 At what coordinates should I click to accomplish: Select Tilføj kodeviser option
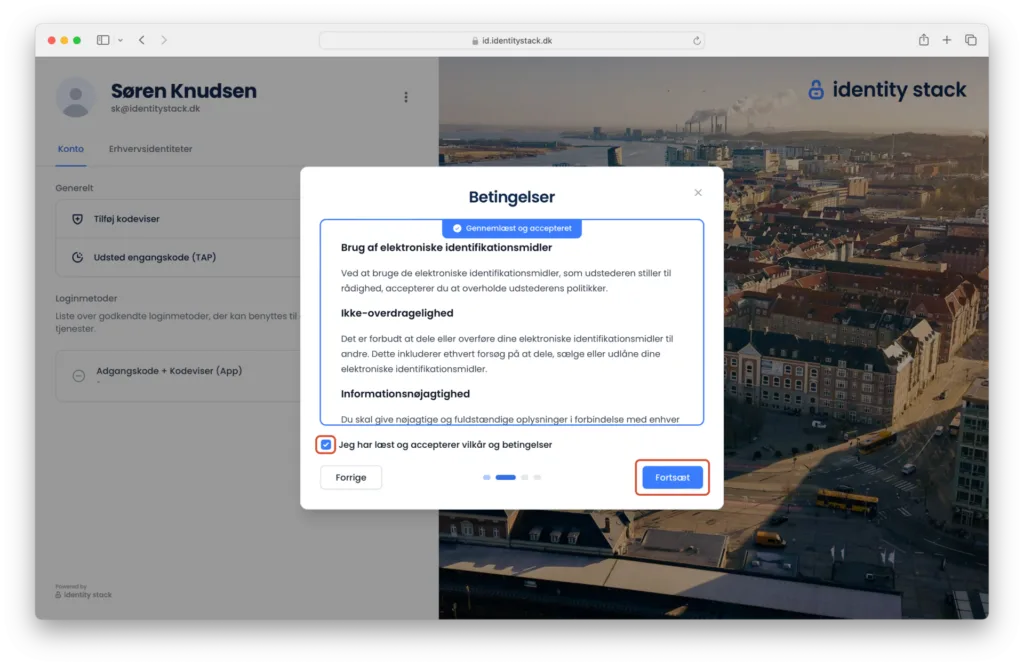(178, 219)
